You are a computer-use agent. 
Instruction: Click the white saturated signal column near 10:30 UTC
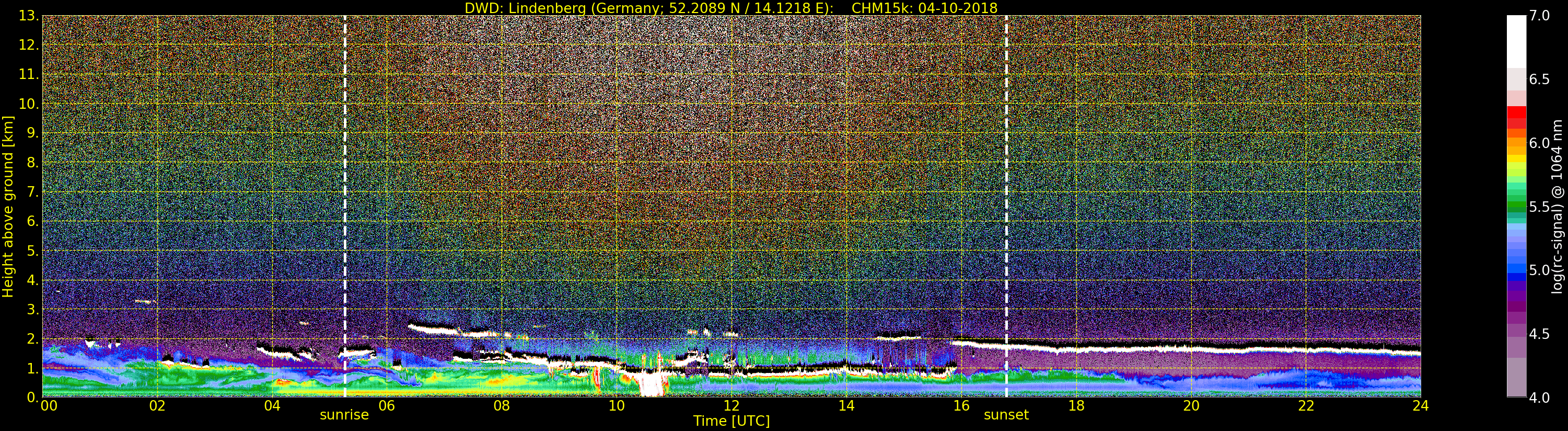(x=653, y=384)
